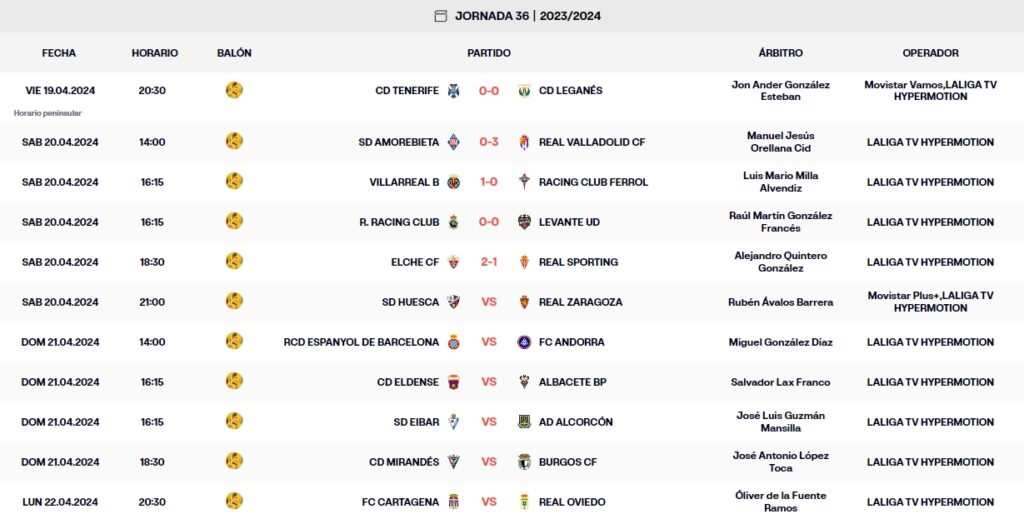
Task: Click the CD Tenerife club crest
Action: tap(453, 91)
